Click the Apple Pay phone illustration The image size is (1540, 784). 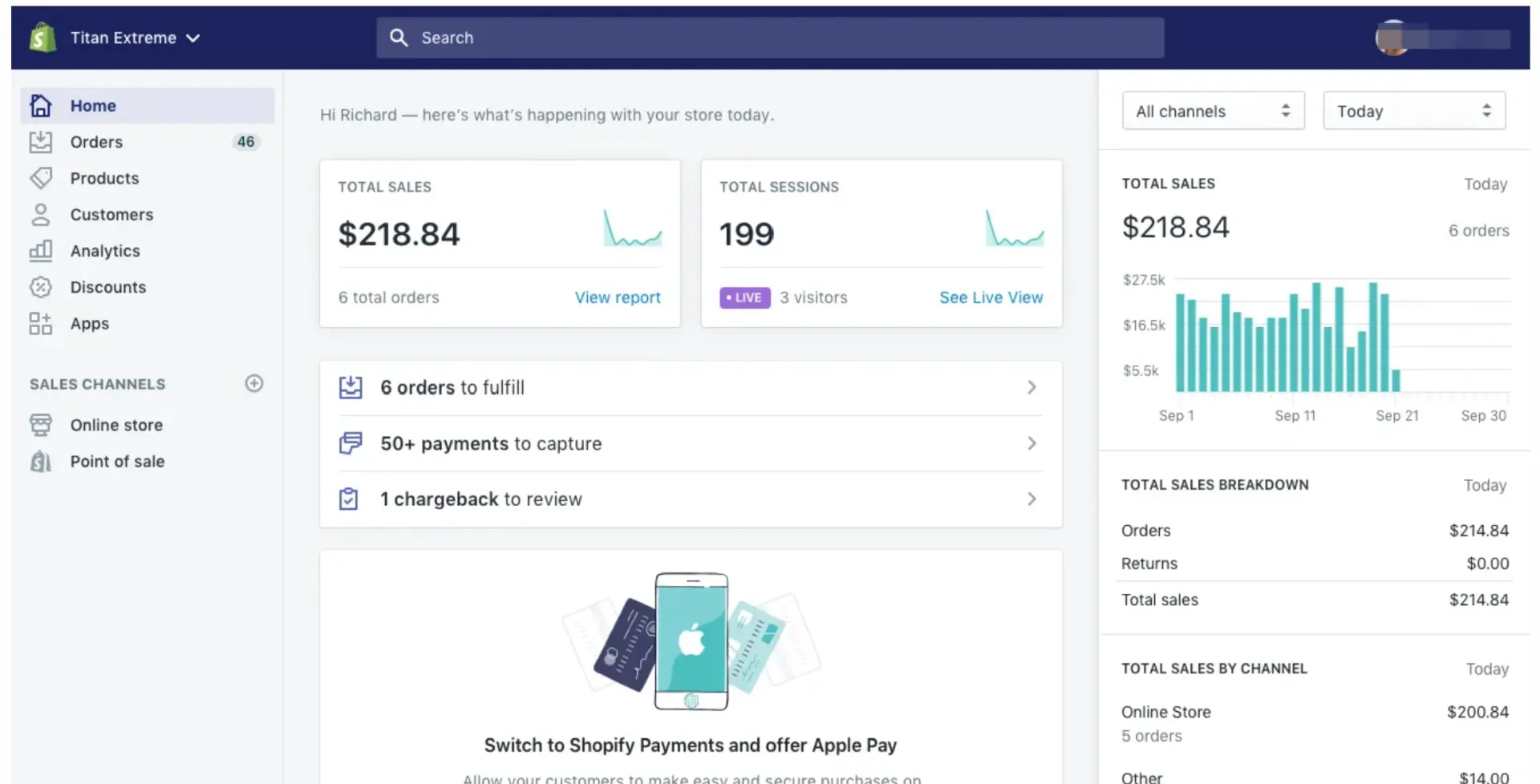pos(691,641)
